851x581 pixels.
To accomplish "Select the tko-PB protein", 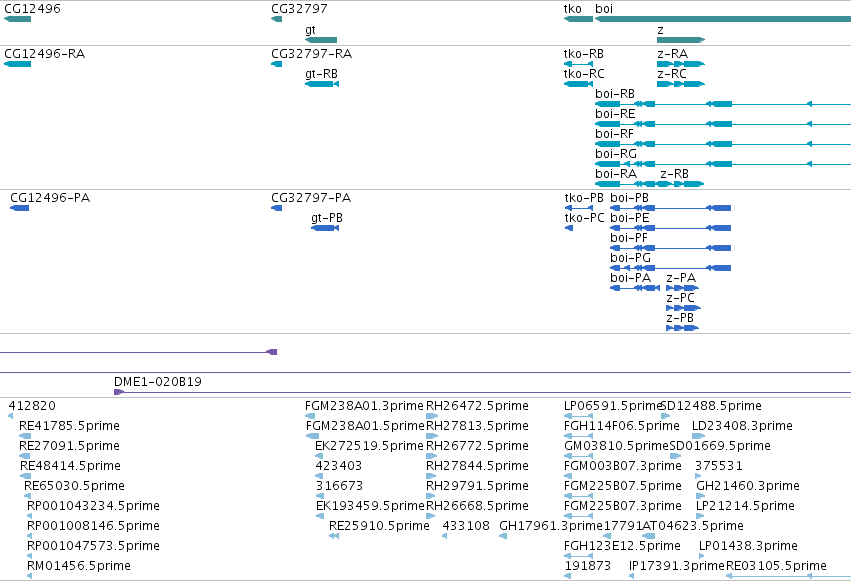I will (x=579, y=208).
